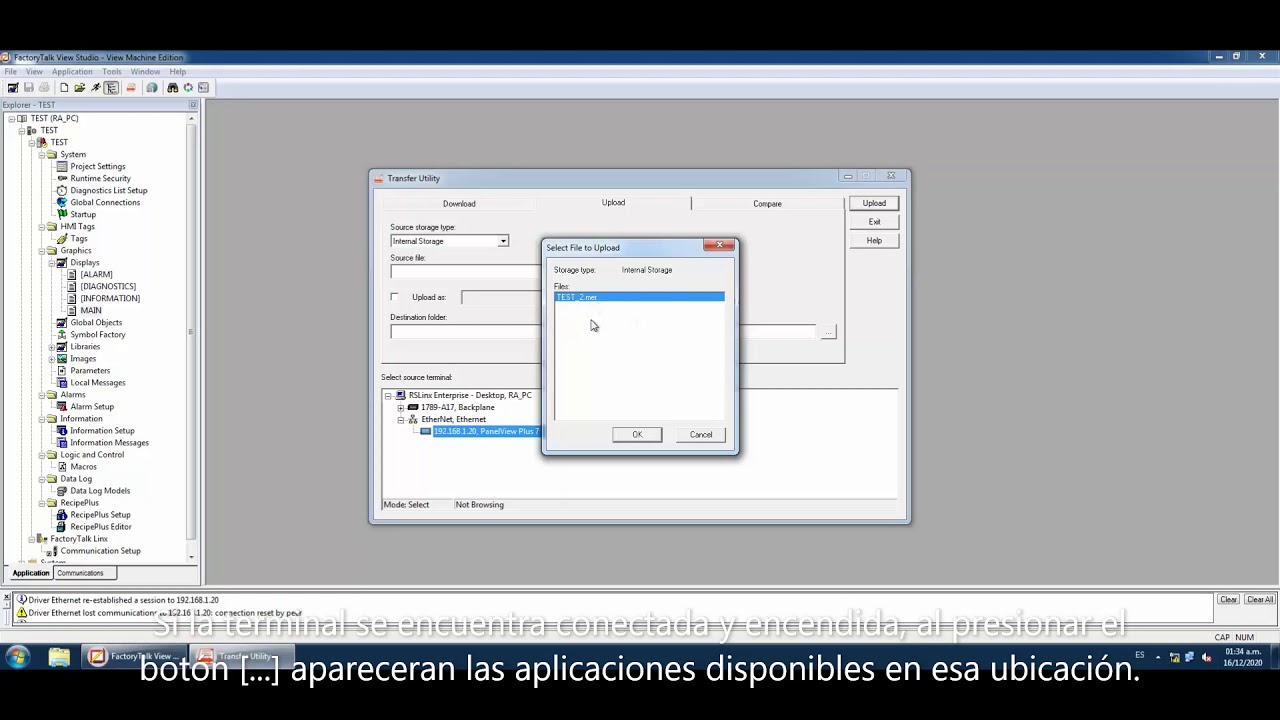
Task: Open Startup editor in the Explorer
Action: (83, 214)
